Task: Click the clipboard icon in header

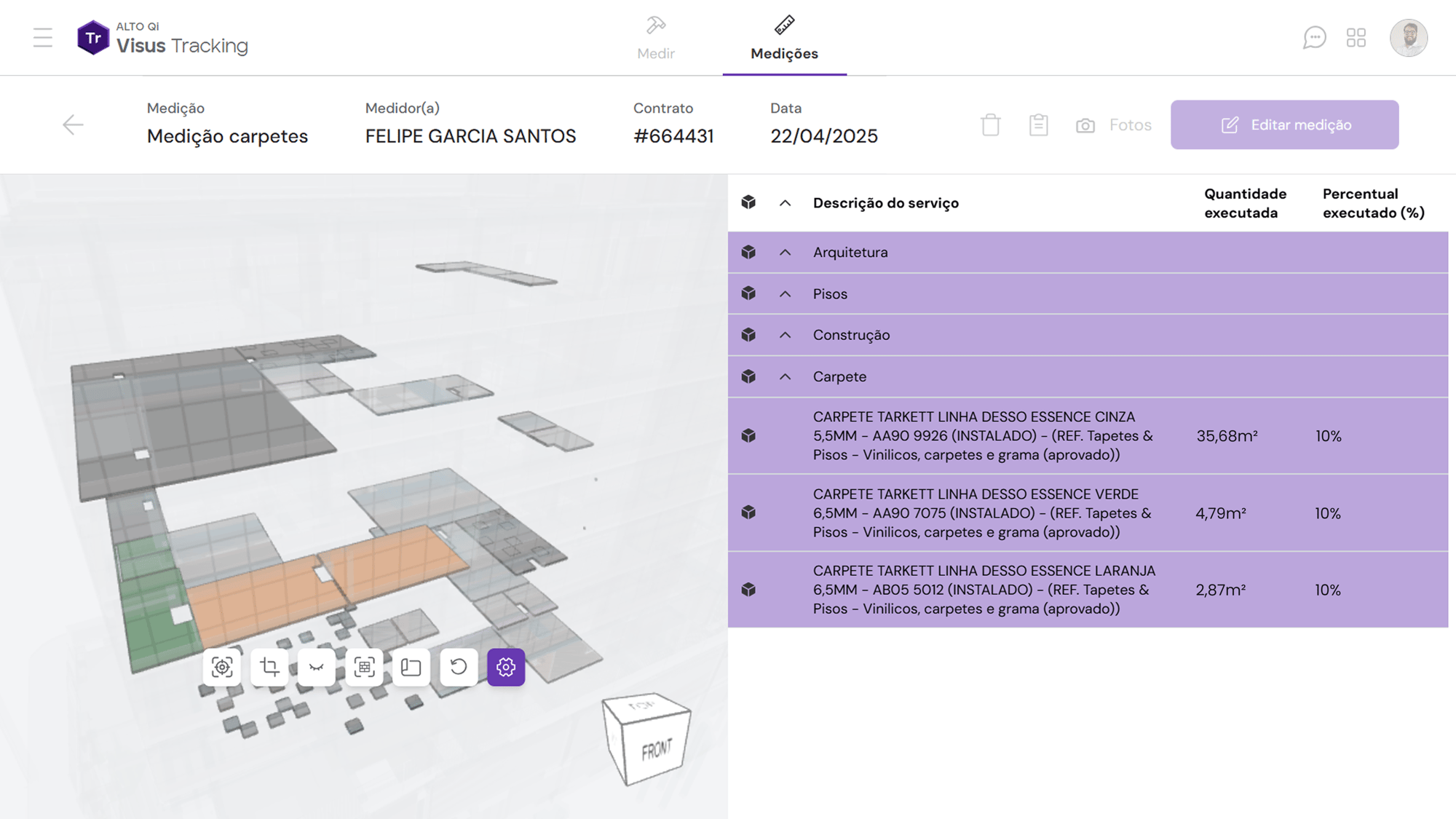Action: point(1038,125)
